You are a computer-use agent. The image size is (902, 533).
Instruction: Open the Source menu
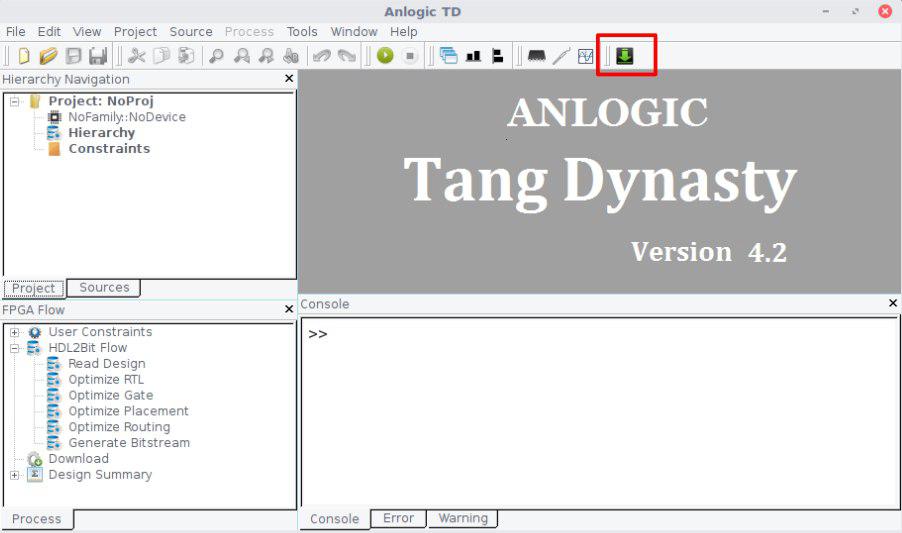point(191,32)
